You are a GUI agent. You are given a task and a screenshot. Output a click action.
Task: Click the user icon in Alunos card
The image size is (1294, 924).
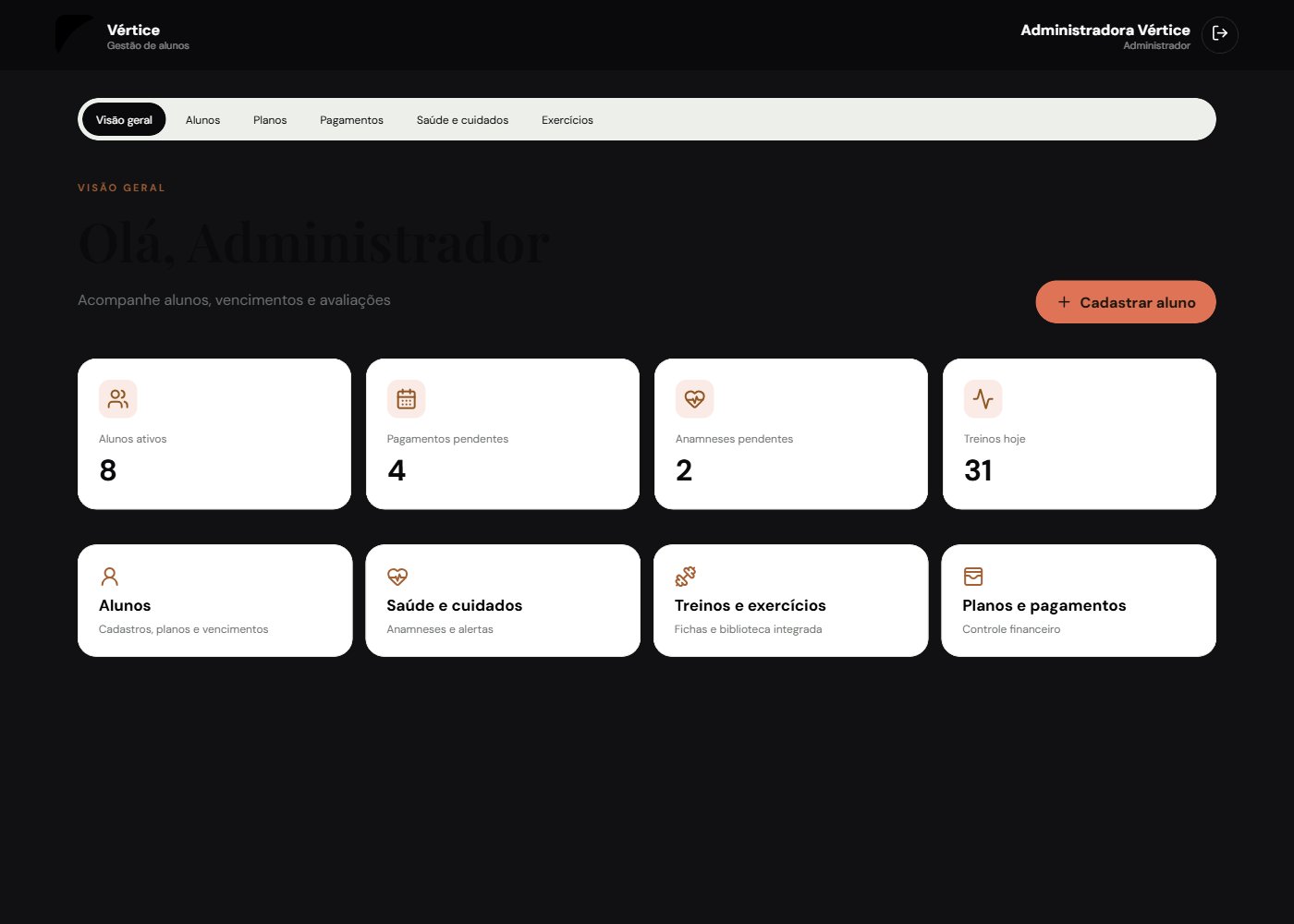click(x=109, y=577)
